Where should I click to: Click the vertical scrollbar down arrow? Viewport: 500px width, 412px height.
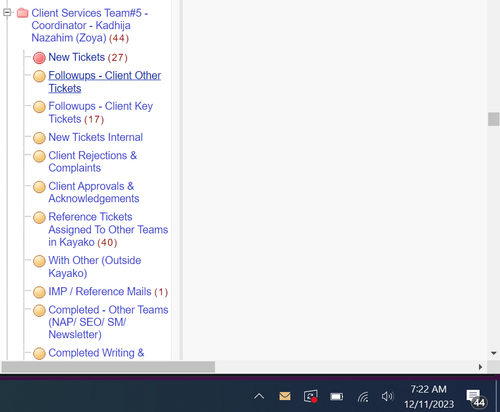click(494, 353)
